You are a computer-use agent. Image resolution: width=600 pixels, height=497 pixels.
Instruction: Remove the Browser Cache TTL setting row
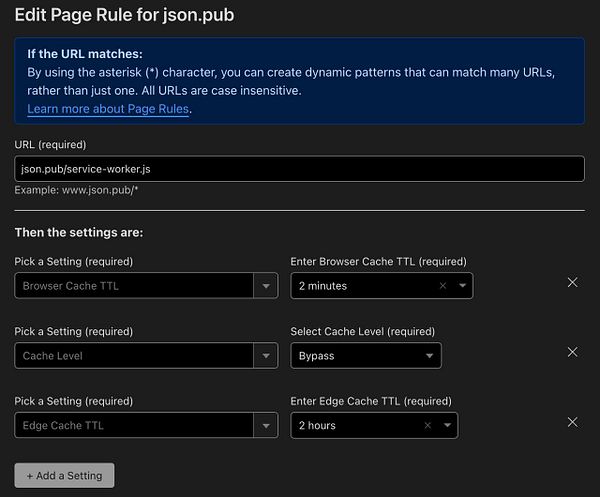coord(572,282)
